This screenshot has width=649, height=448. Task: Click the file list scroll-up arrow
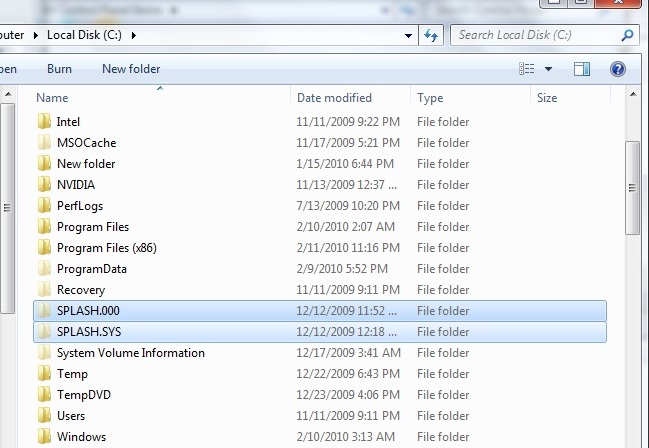[x=633, y=95]
